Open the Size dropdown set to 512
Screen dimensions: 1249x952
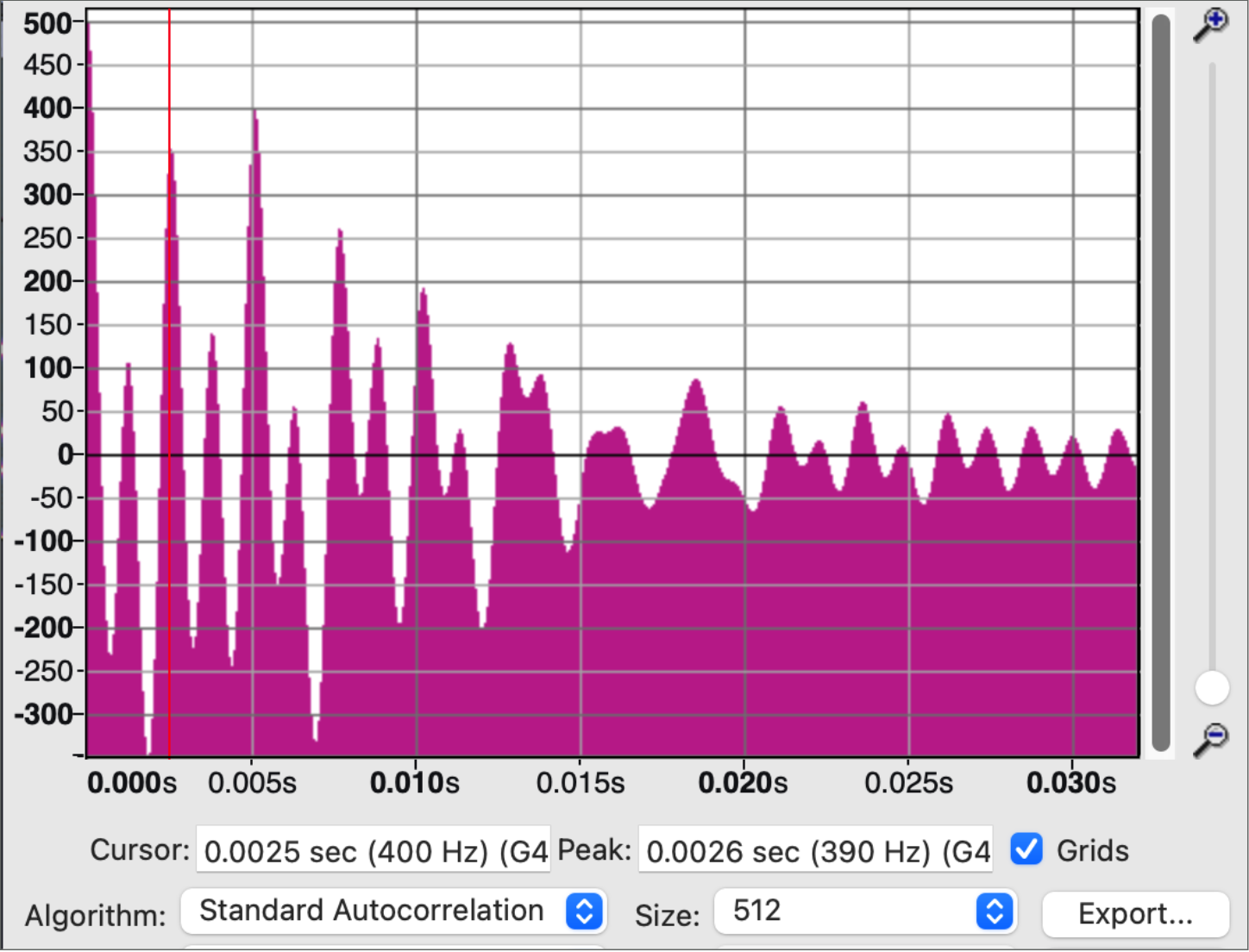pyautogui.click(x=865, y=911)
